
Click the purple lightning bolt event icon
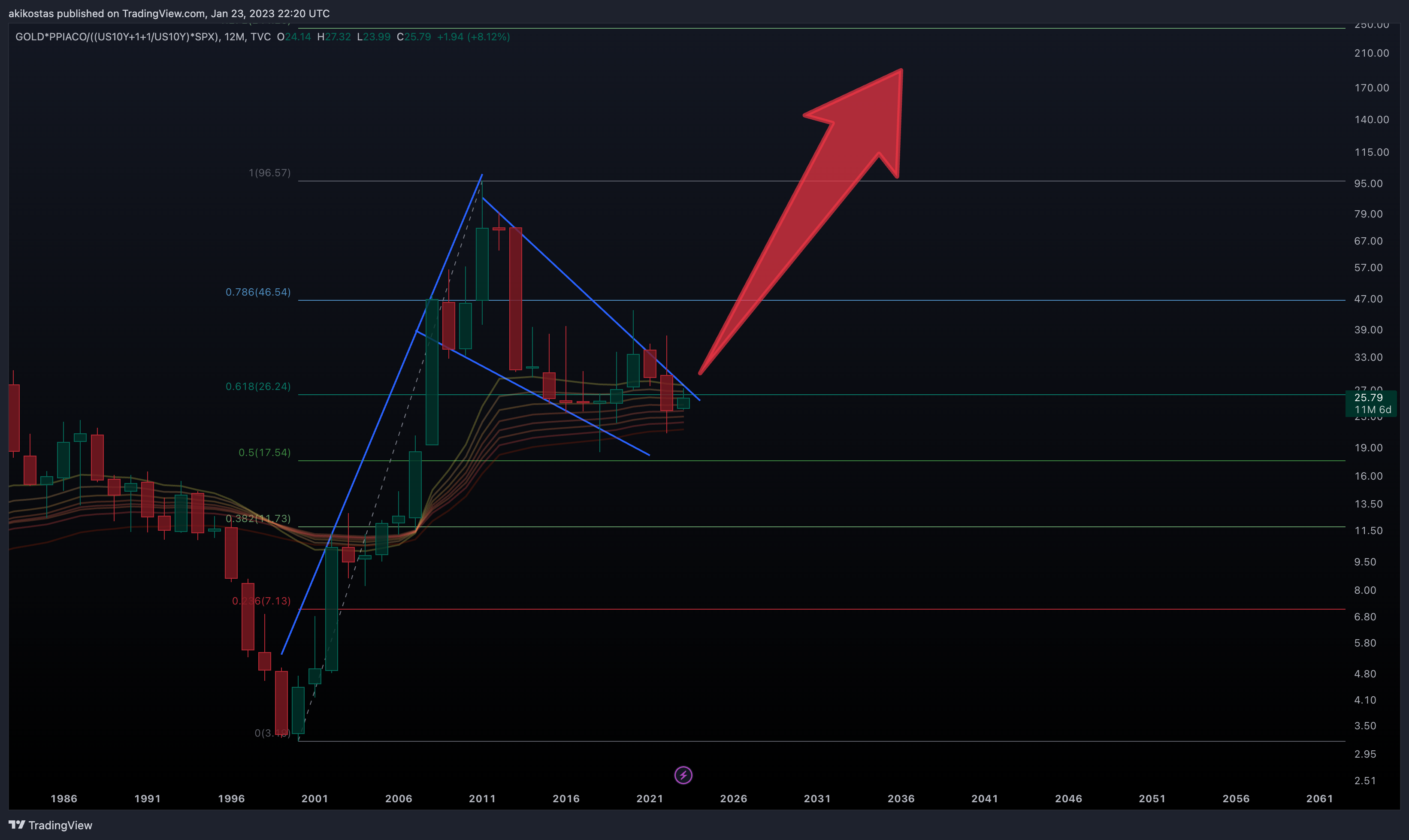tap(683, 775)
